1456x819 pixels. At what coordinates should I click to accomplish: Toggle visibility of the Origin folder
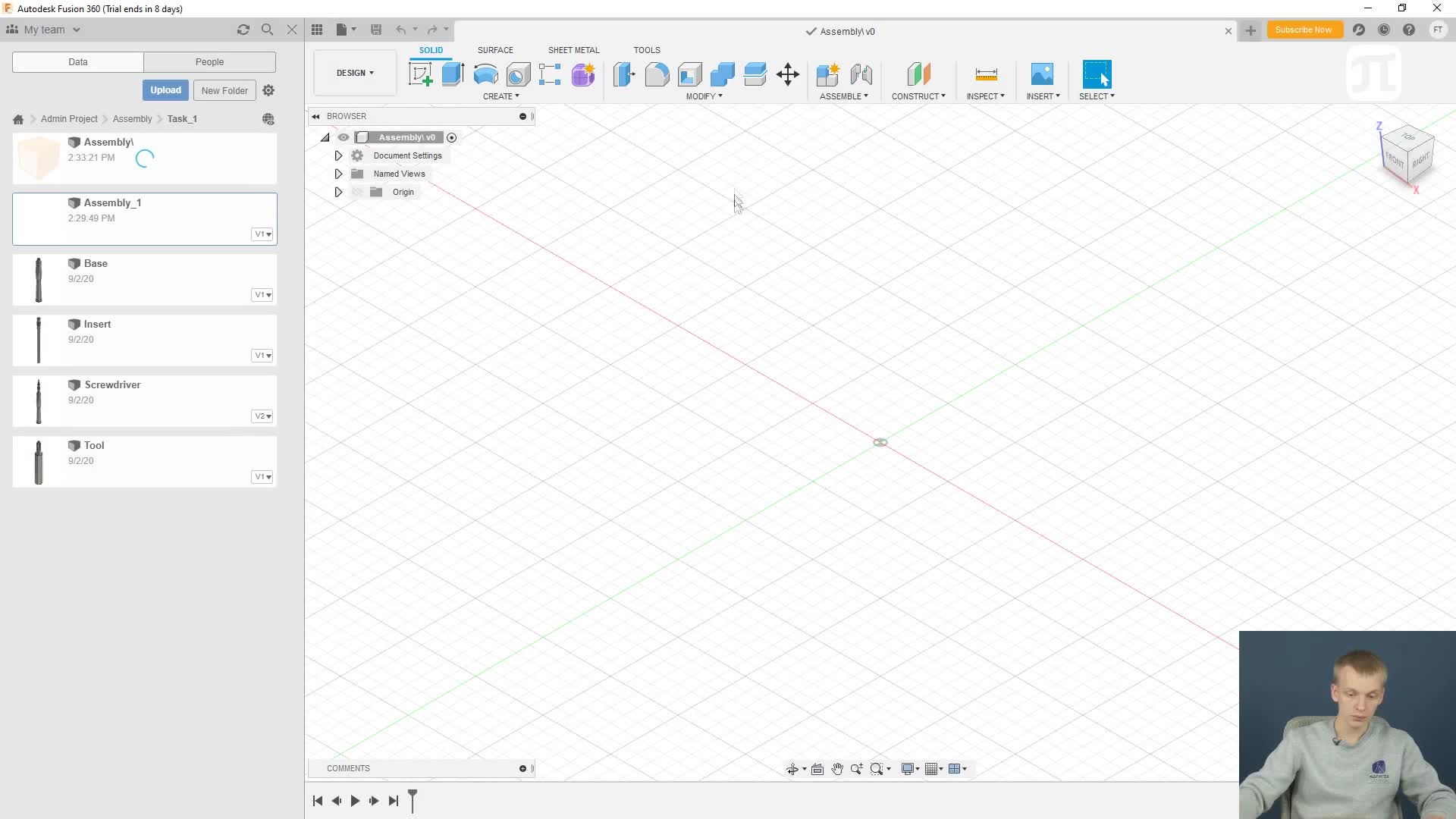(357, 192)
